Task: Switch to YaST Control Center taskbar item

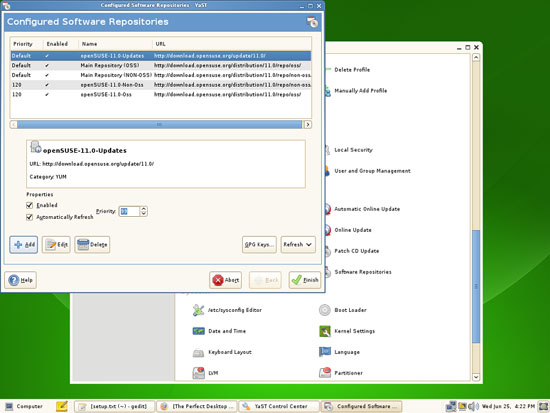Action: click(279, 406)
